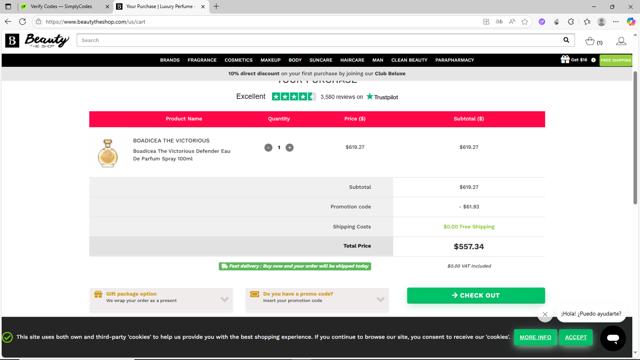Open the BODY menu
This screenshot has width=640, height=360.
[295, 60]
